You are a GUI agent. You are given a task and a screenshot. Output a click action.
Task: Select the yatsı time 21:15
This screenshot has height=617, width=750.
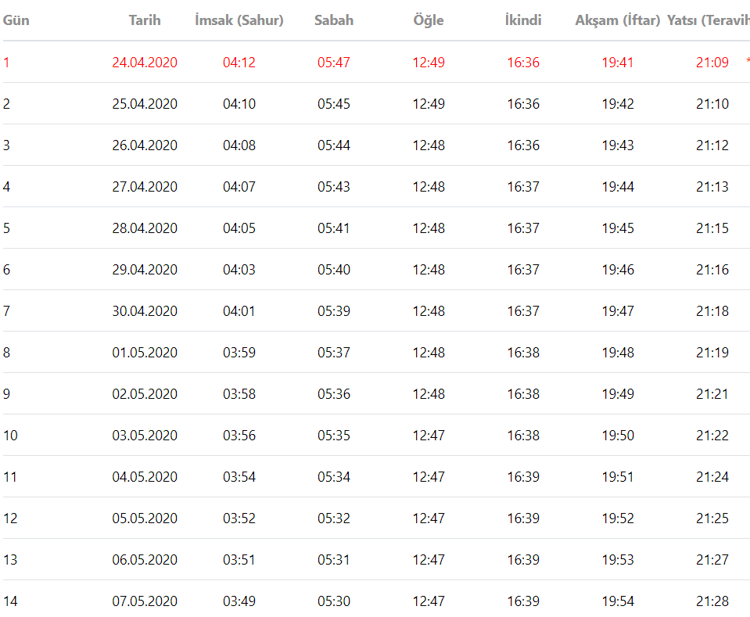click(x=713, y=229)
